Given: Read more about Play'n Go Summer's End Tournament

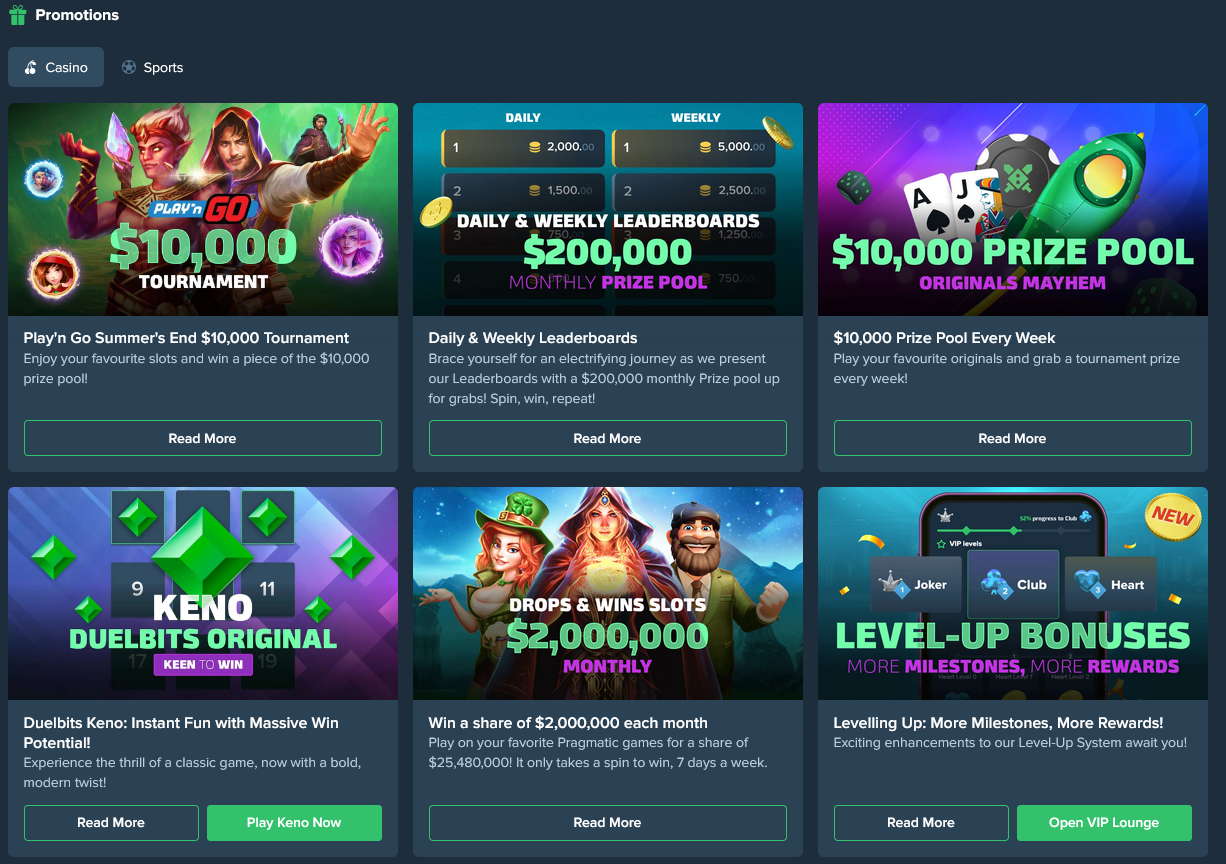Looking at the screenshot, I should click(x=203, y=438).
